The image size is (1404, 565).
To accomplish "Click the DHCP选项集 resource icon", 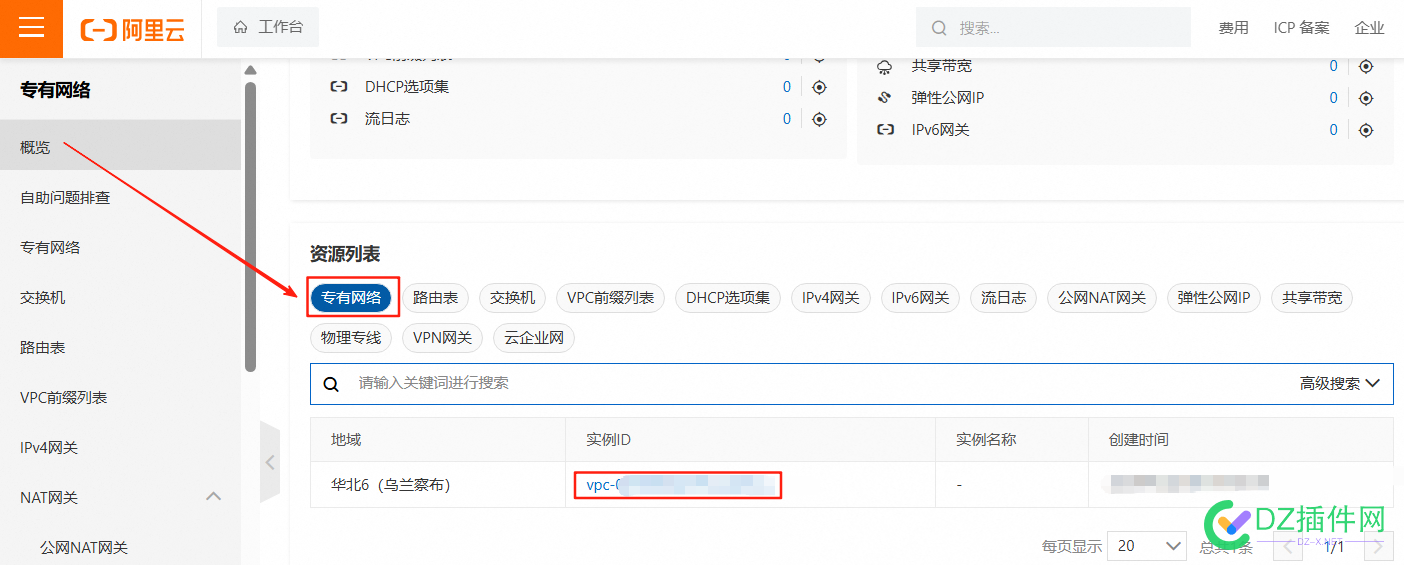I will point(339,87).
